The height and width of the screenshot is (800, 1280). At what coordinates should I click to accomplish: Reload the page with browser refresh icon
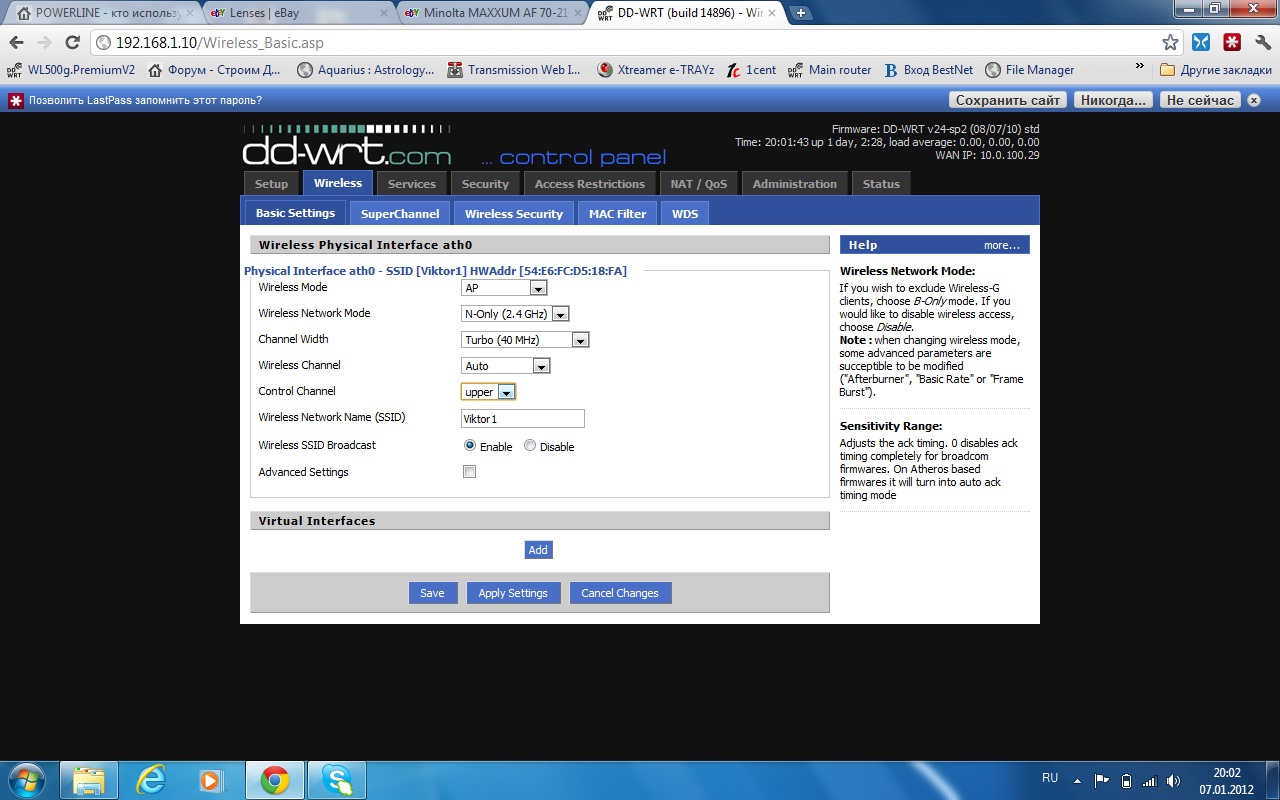[72, 43]
